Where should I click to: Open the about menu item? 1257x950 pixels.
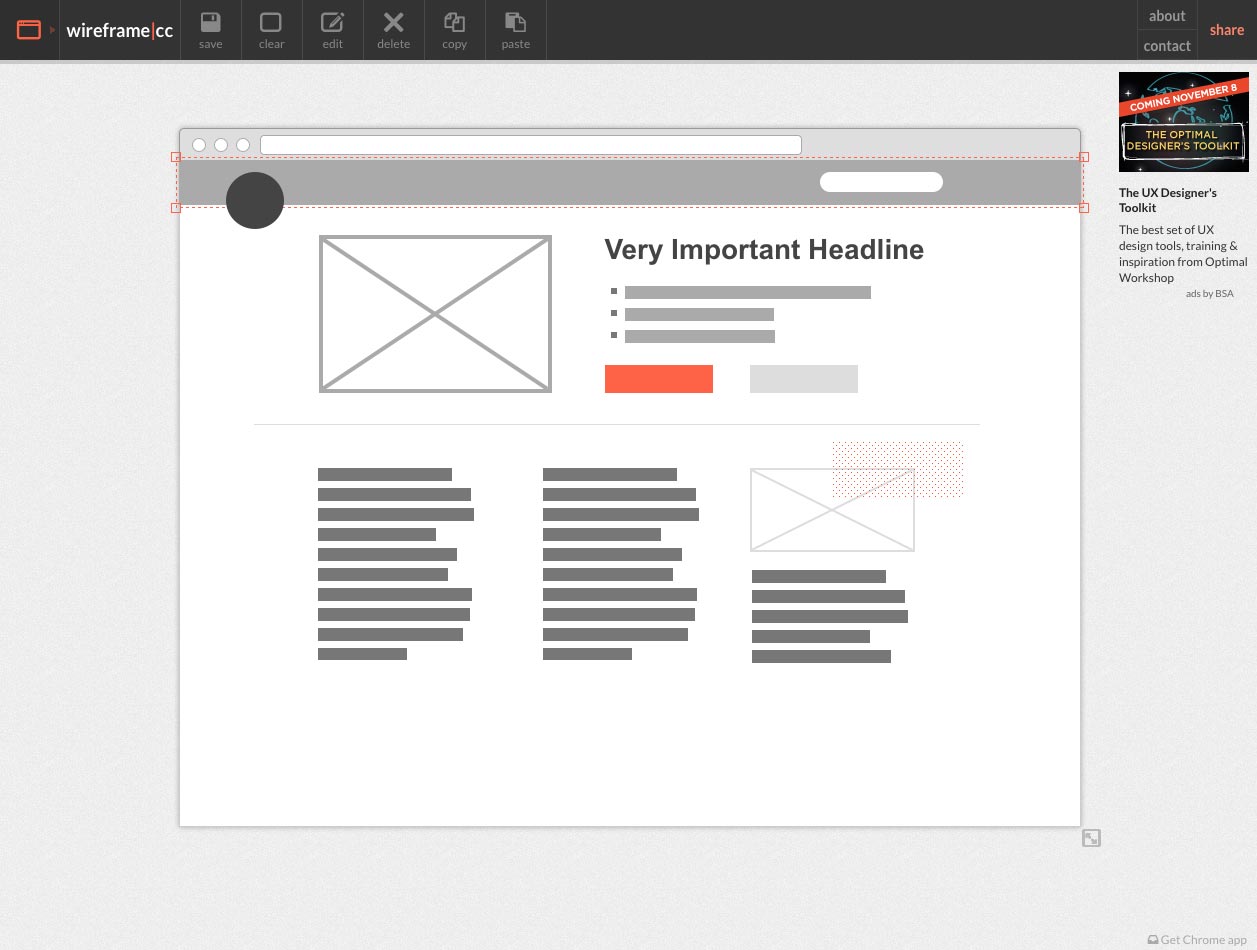pyautogui.click(x=1166, y=16)
